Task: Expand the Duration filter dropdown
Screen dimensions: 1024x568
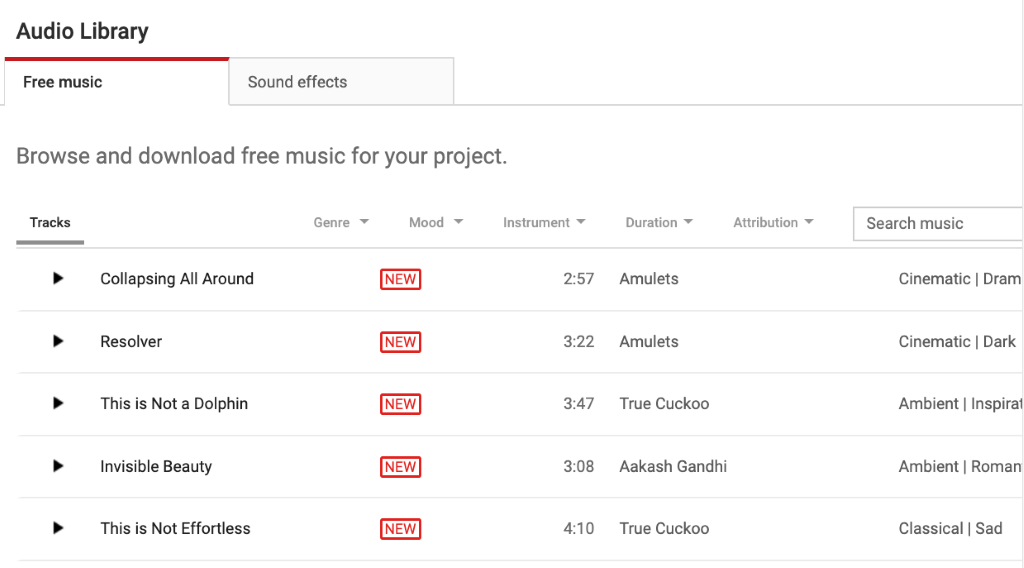Action: pyautogui.click(x=659, y=223)
